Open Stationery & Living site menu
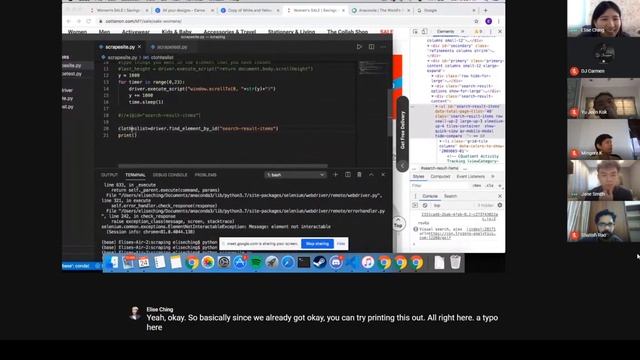The width and height of the screenshot is (640, 360). 291,32
